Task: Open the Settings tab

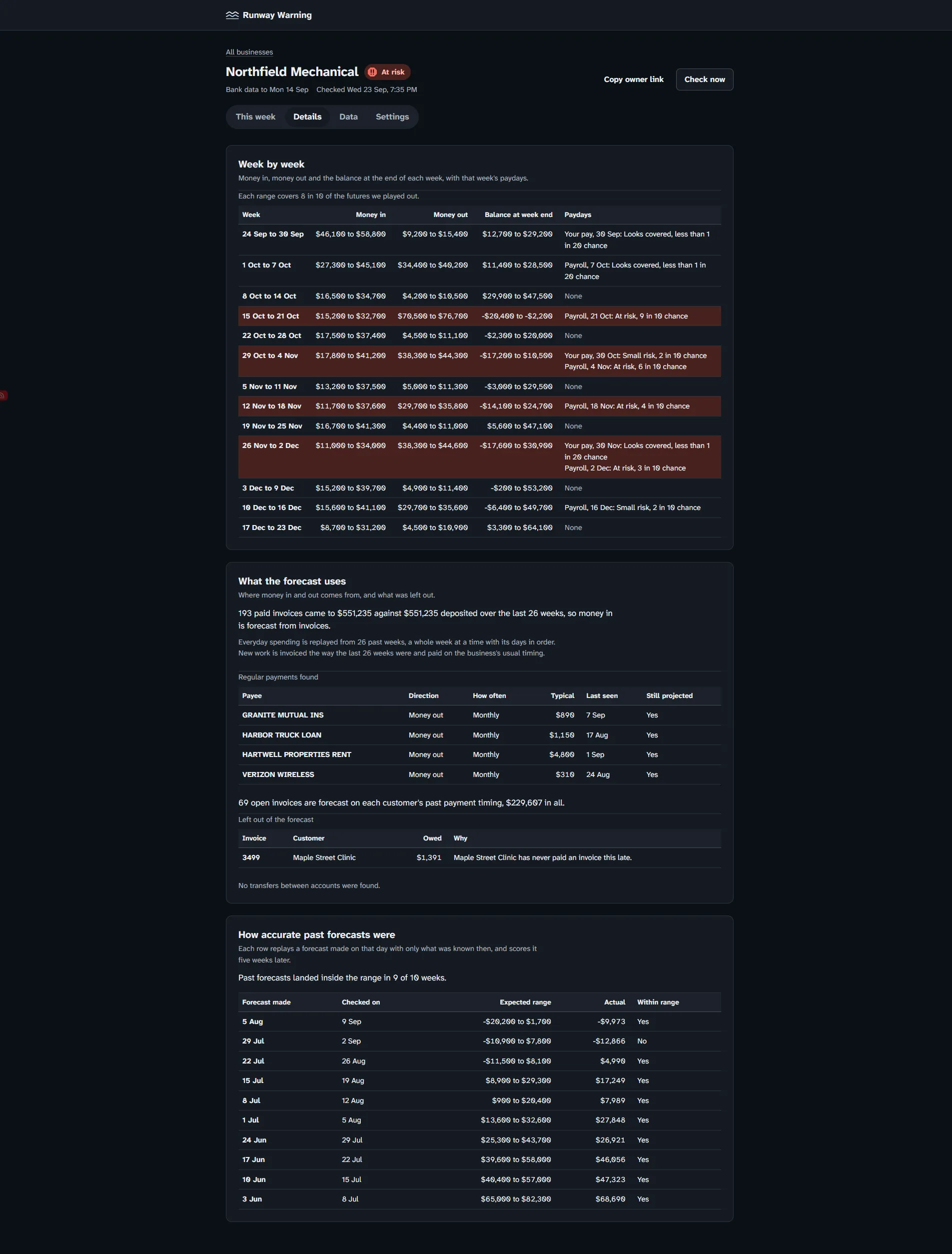Action: click(392, 117)
